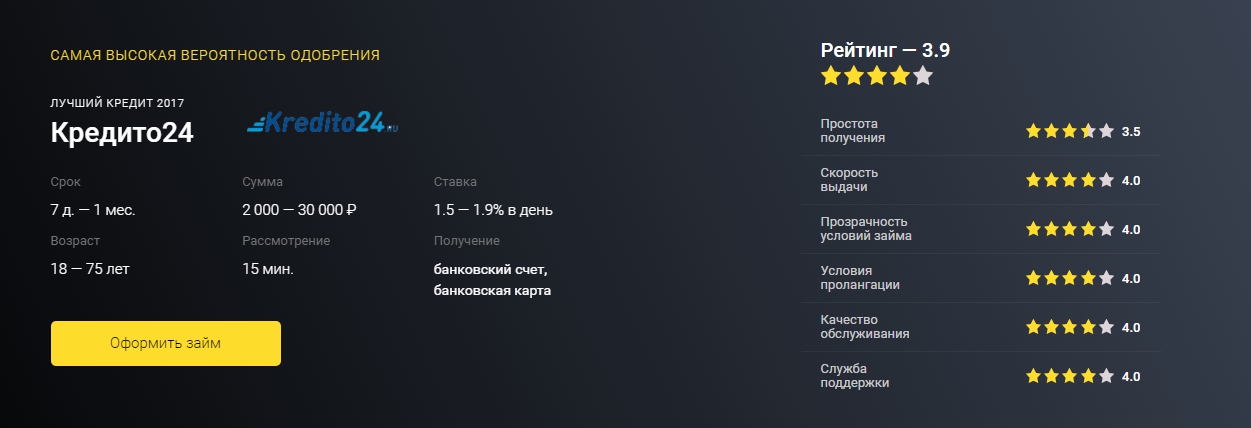
Task: Click the Качество обслуживания row label
Action: tap(865, 327)
